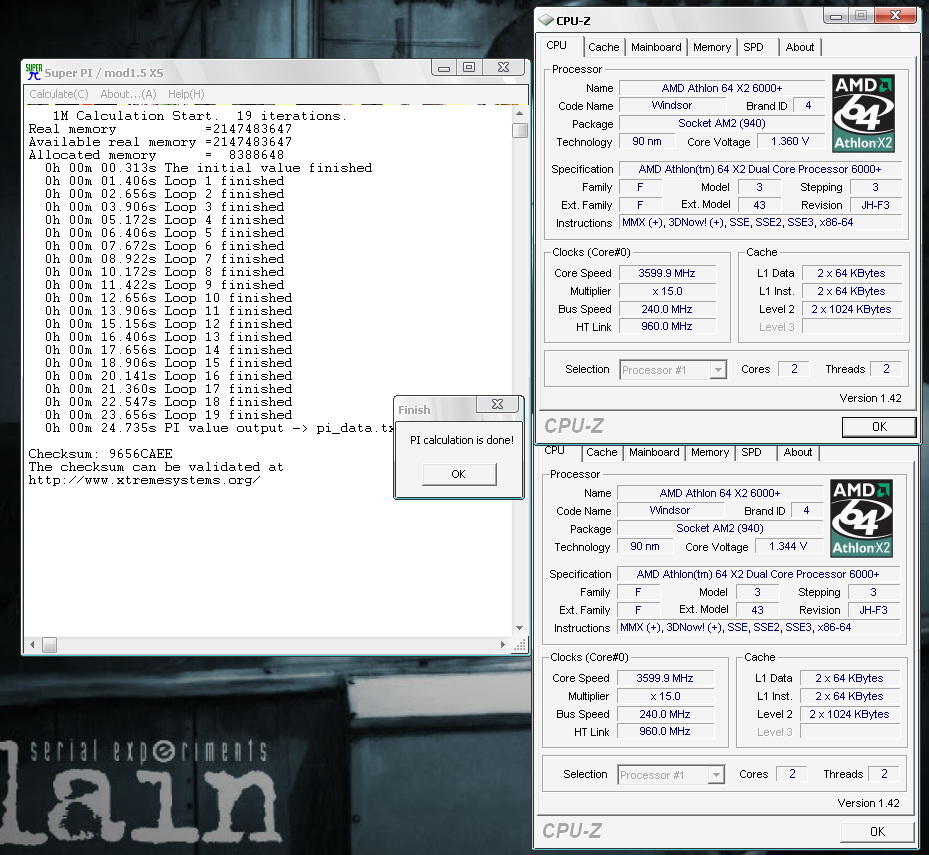
Task: Expand Processor #1 dropdown in top CPU-Z
Action: (x=718, y=370)
